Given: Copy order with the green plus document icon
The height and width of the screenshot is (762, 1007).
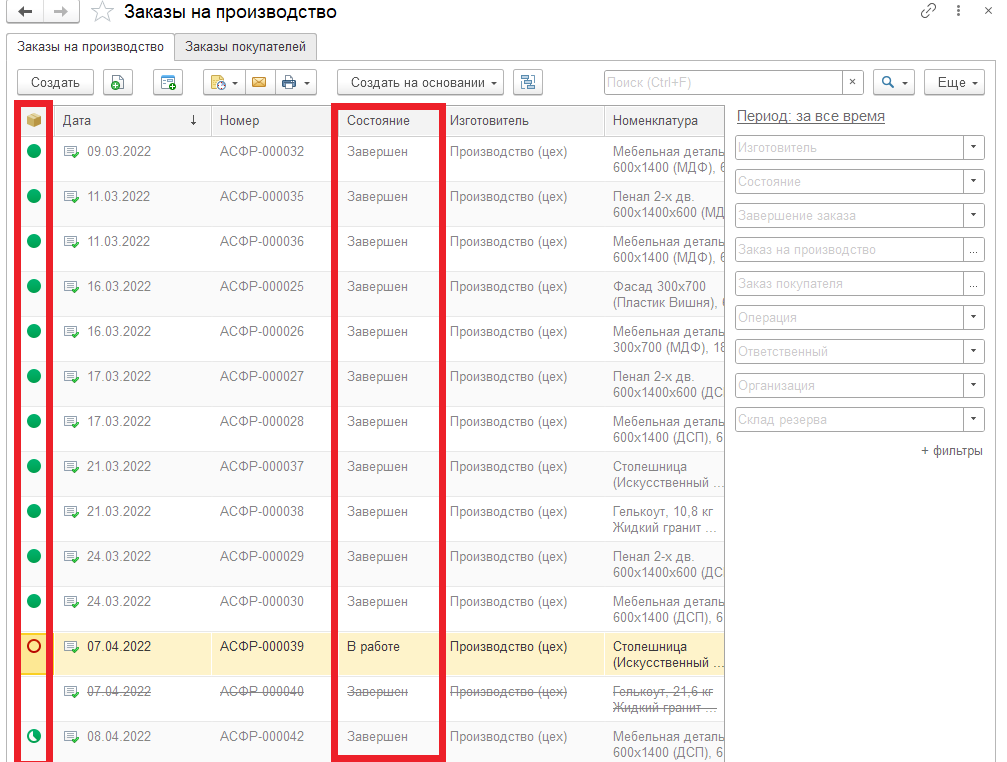Looking at the screenshot, I should (x=118, y=82).
